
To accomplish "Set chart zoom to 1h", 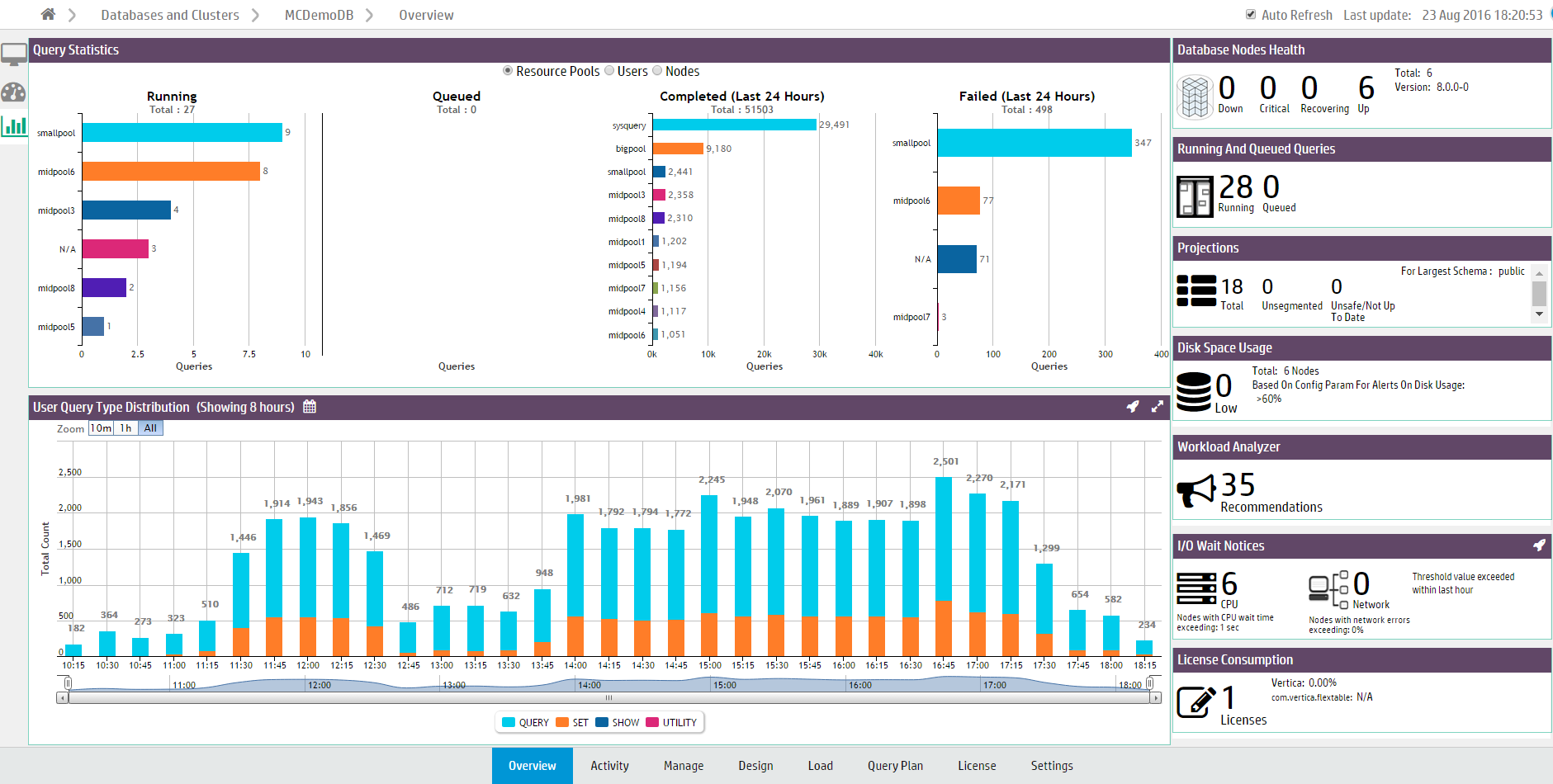I will (125, 428).
